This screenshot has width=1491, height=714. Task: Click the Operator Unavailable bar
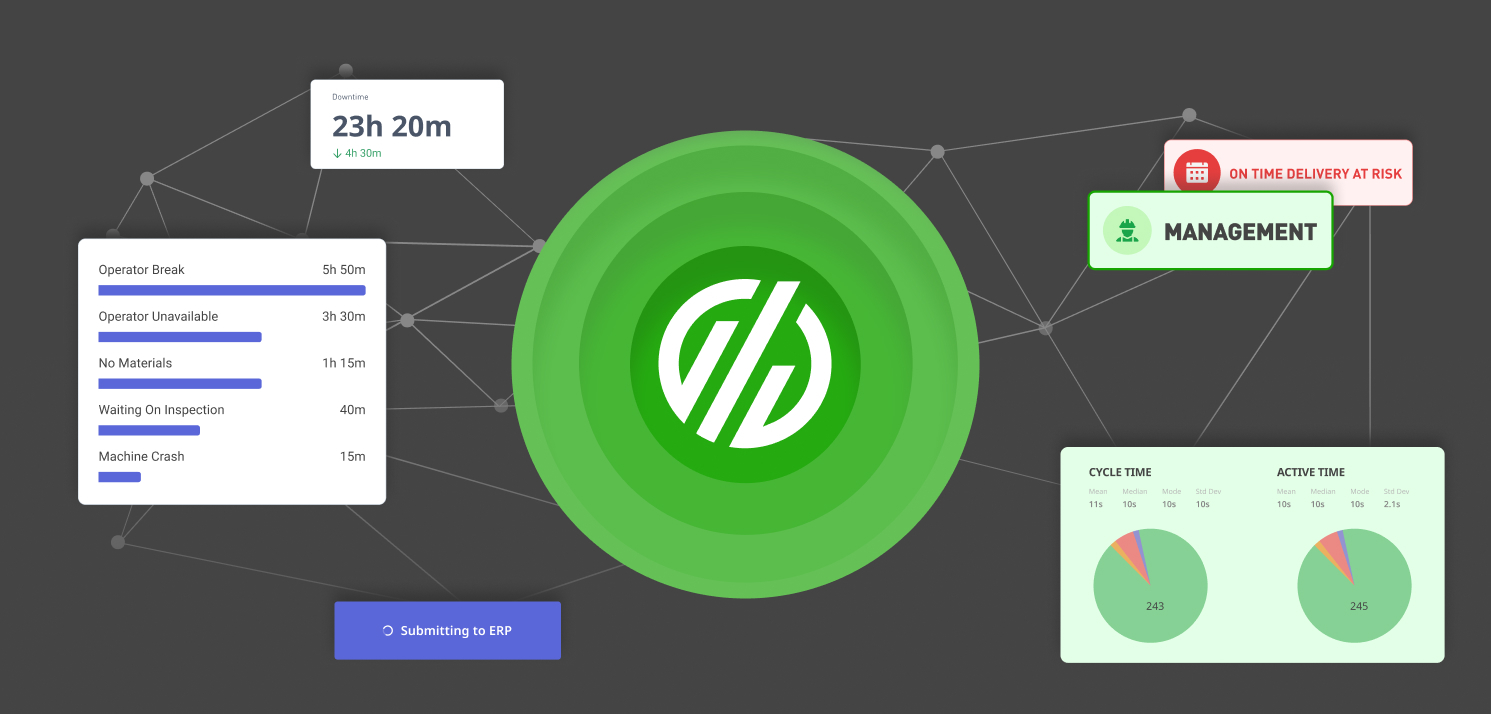(180, 337)
